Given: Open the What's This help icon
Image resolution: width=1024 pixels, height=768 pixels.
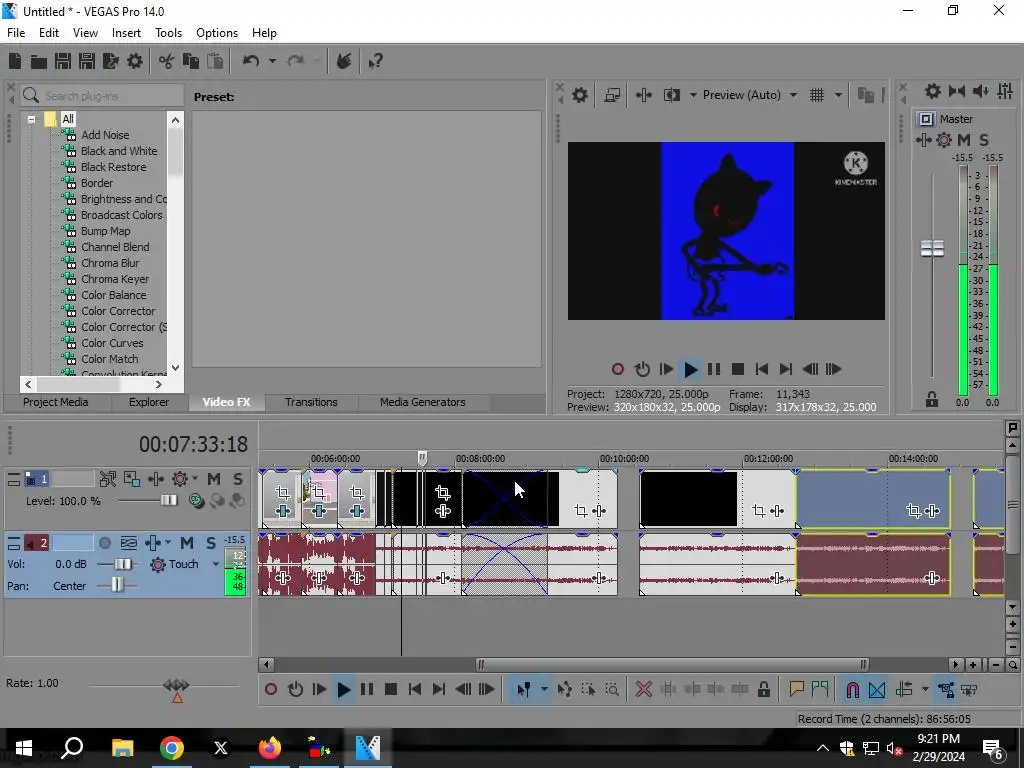Looking at the screenshot, I should (375, 61).
